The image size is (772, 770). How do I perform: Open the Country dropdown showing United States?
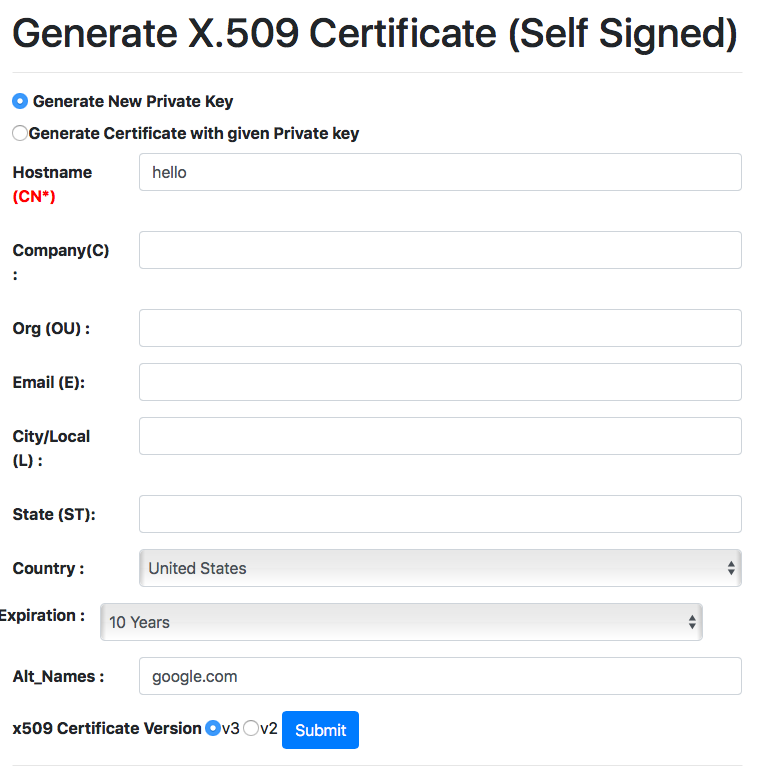tap(440, 568)
